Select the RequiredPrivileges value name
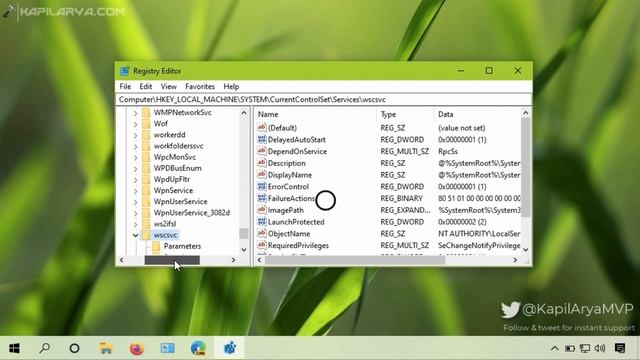640x360 pixels. pos(298,245)
